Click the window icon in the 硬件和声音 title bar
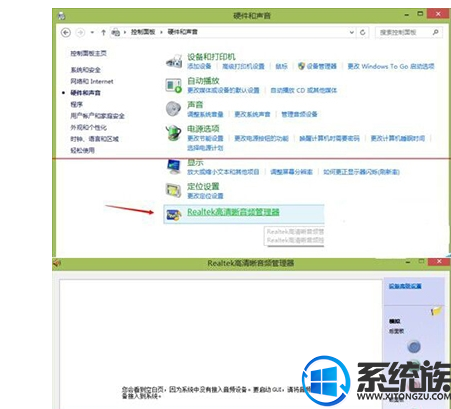The image size is (451, 409). (61, 16)
